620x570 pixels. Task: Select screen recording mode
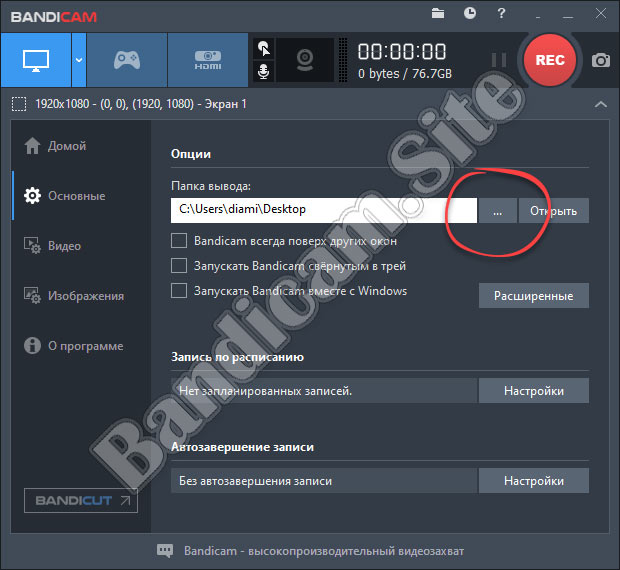click(36, 60)
